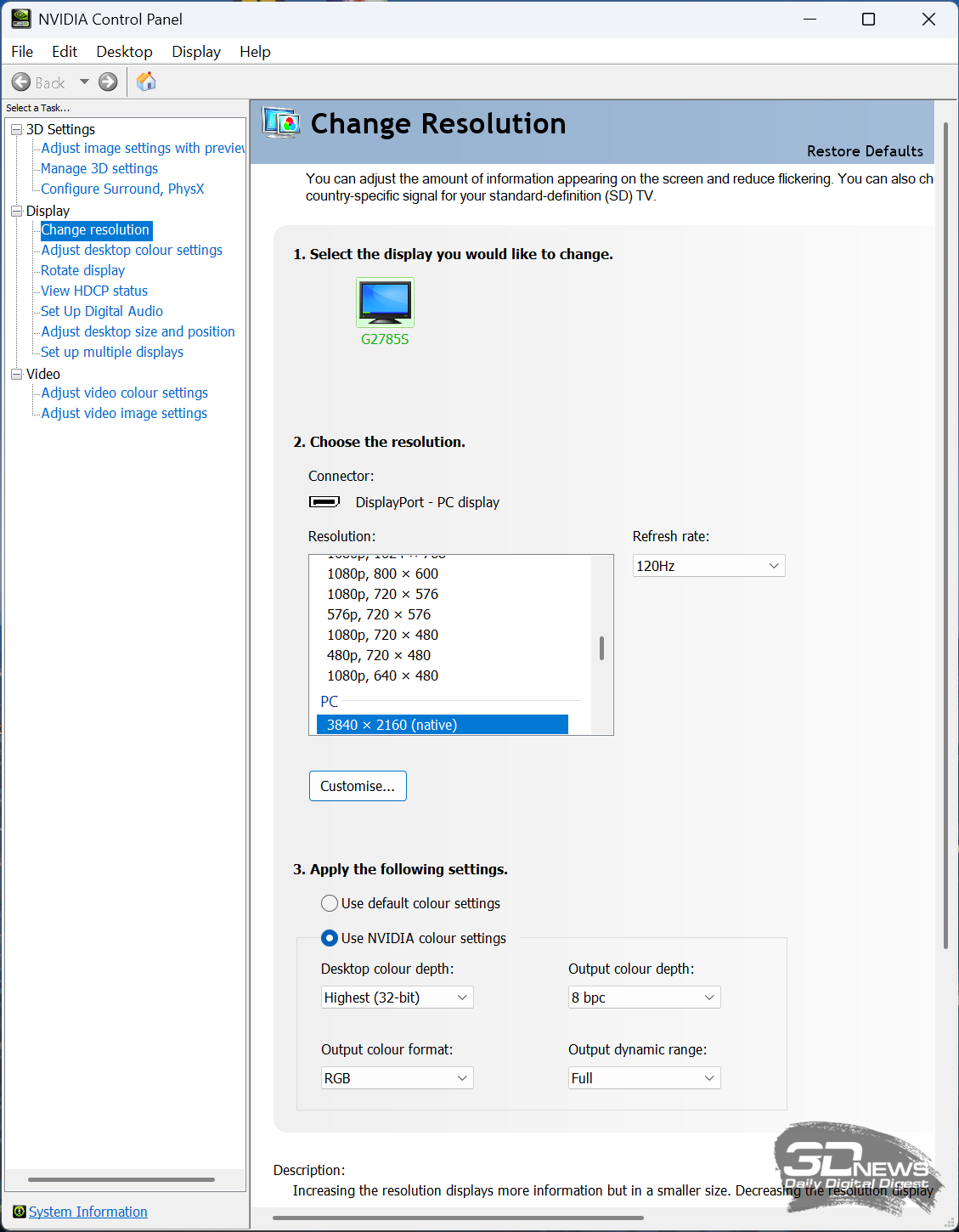Select Use default colour settings

(x=330, y=903)
